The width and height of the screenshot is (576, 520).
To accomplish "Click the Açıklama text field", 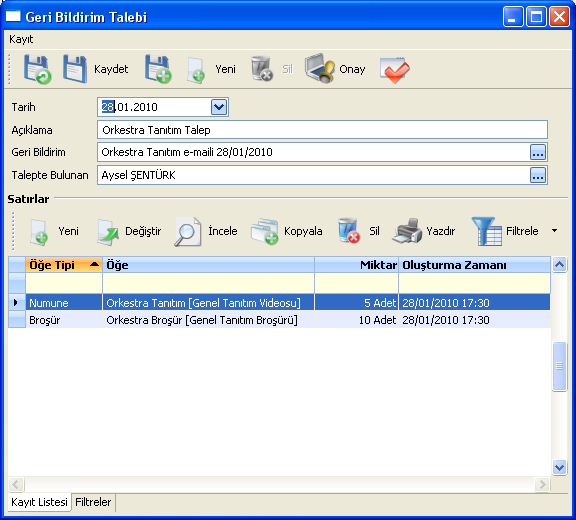I will [322, 130].
